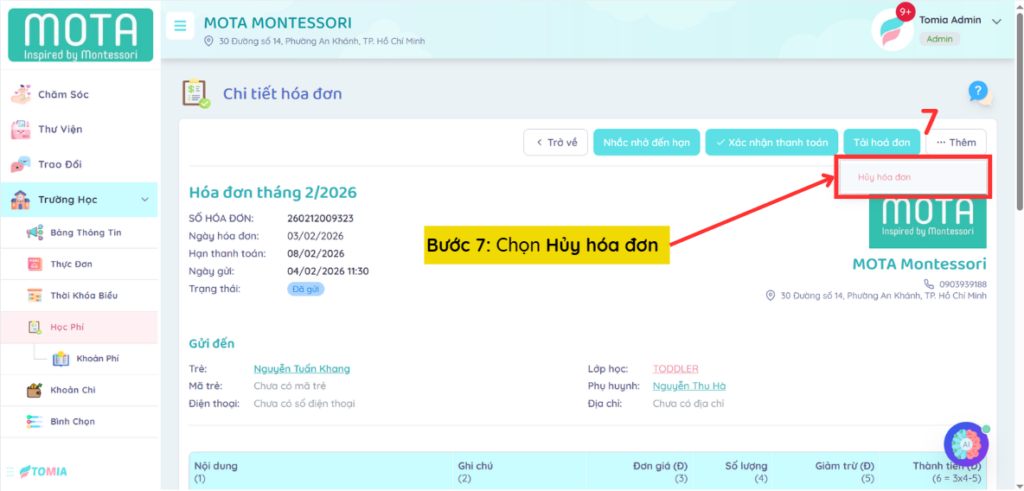Open the AI assistant floating button
Viewport: 1024px width, 491px height.
[966, 443]
